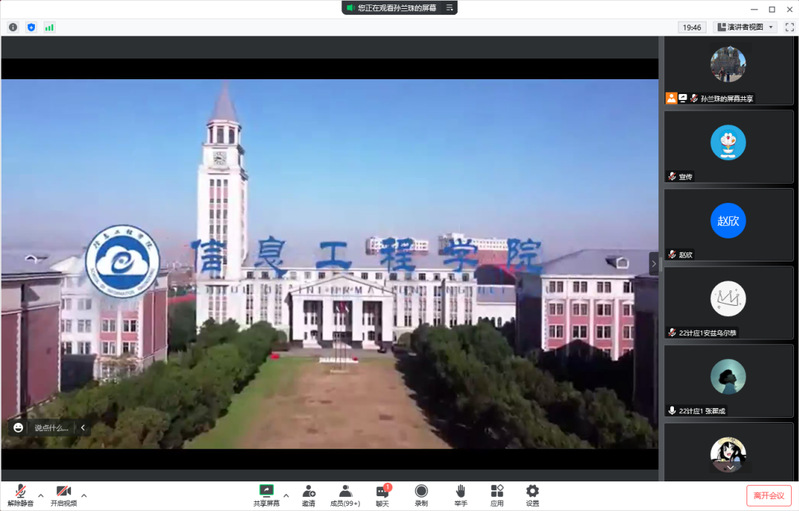Viewport: 799px width, 511px height.
Task: Collapse the participant sidebar with the arrow
Action: (654, 263)
